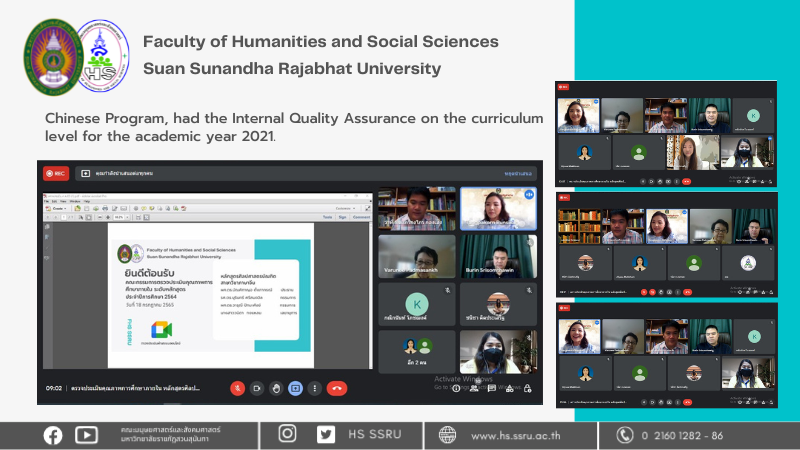Click the participant tile with K avatar
Screen dimensions: 800x450
click(416, 304)
